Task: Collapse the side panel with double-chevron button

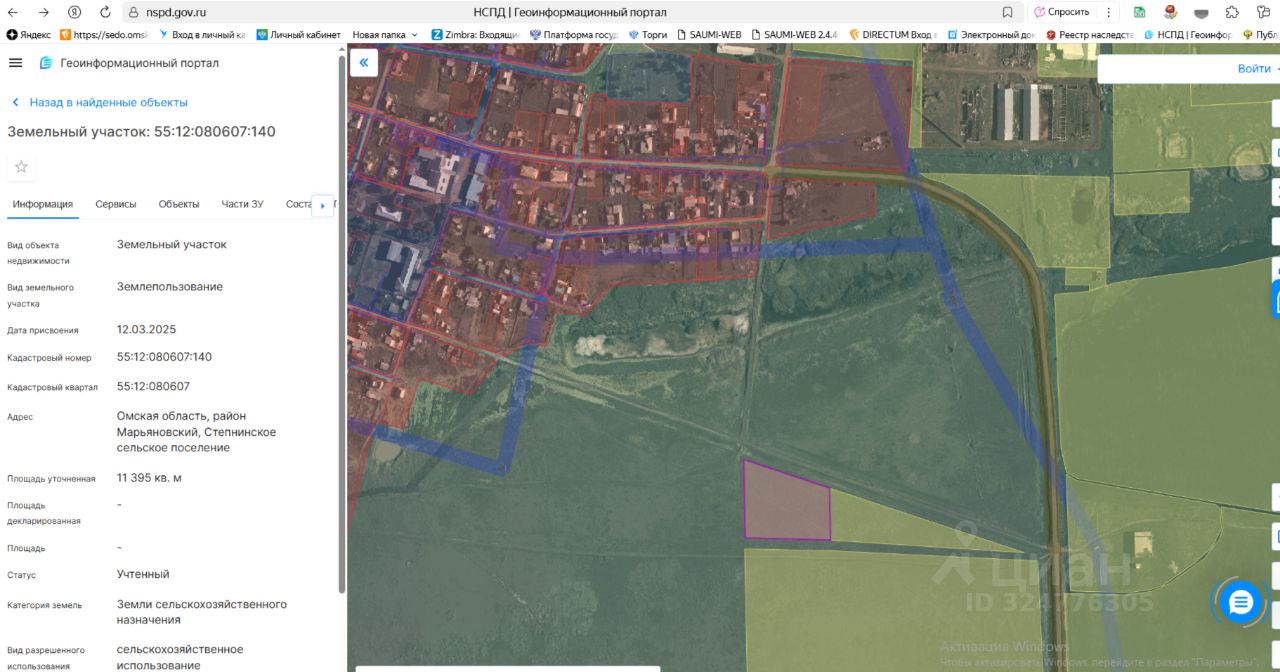Action: tap(364, 63)
